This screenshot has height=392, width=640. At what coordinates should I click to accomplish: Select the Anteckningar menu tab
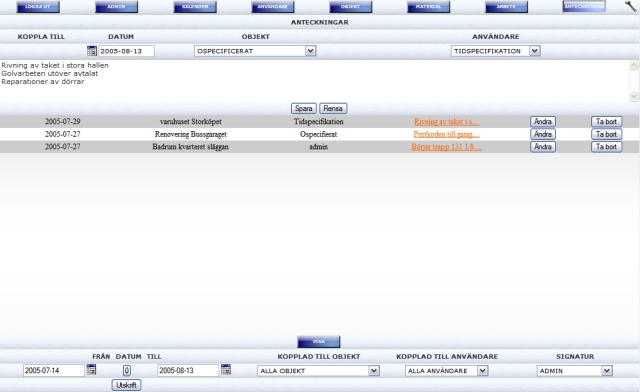pyautogui.click(x=584, y=7)
